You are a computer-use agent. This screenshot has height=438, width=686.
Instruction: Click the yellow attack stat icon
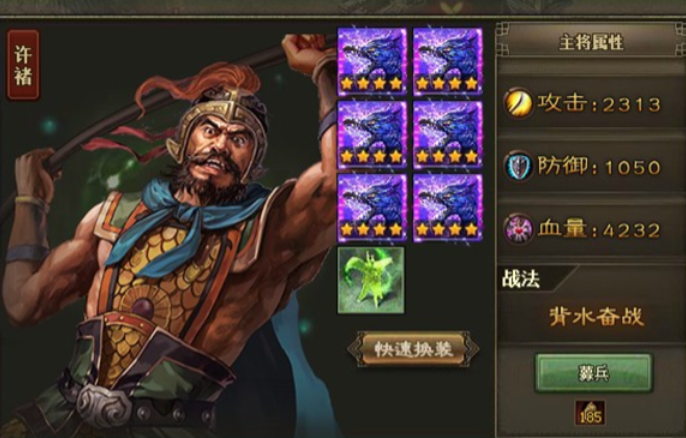pos(518,103)
